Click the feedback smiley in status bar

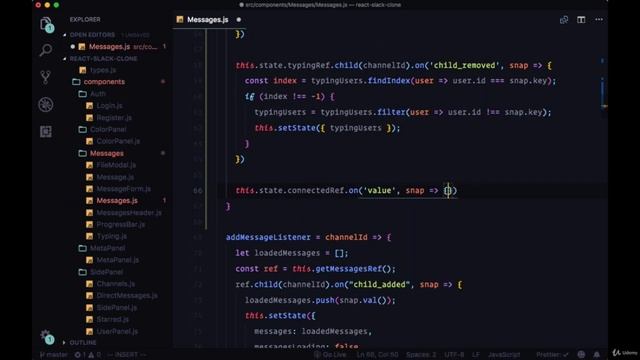click(x=581, y=355)
